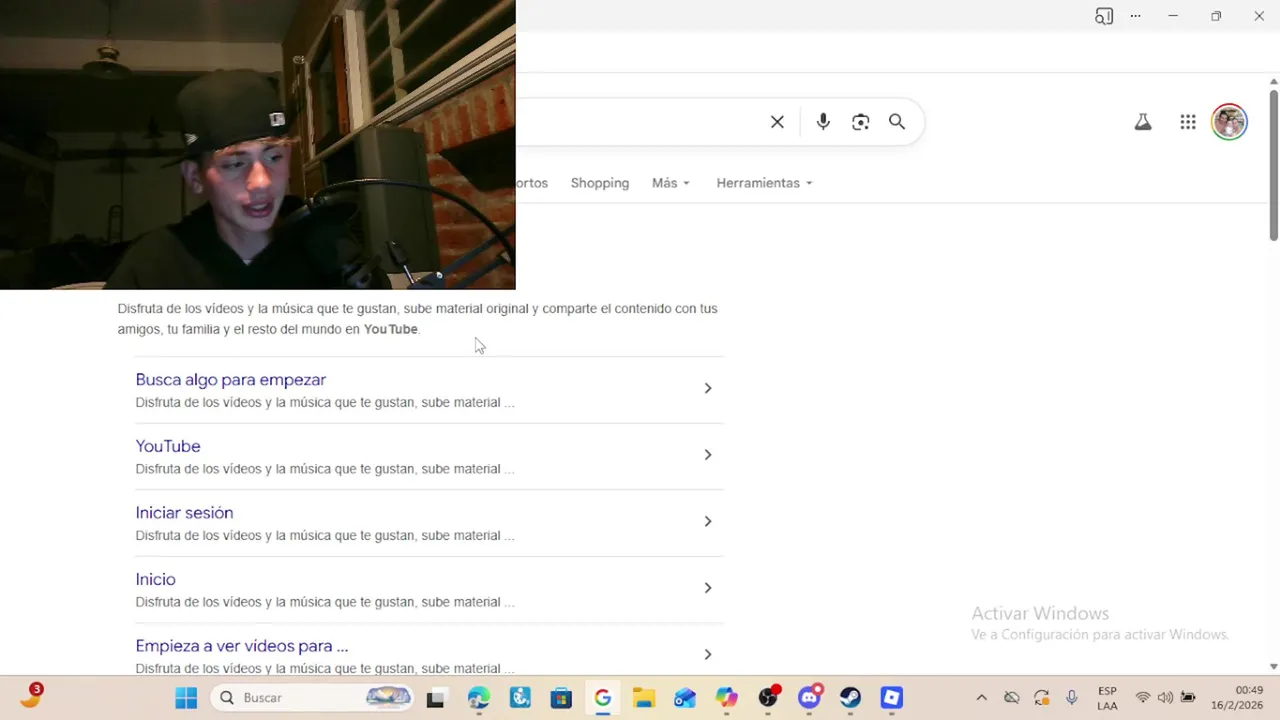Open Discord from the taskbar
This screenshot has height=720, width=1280.
[x=809, y=698]
